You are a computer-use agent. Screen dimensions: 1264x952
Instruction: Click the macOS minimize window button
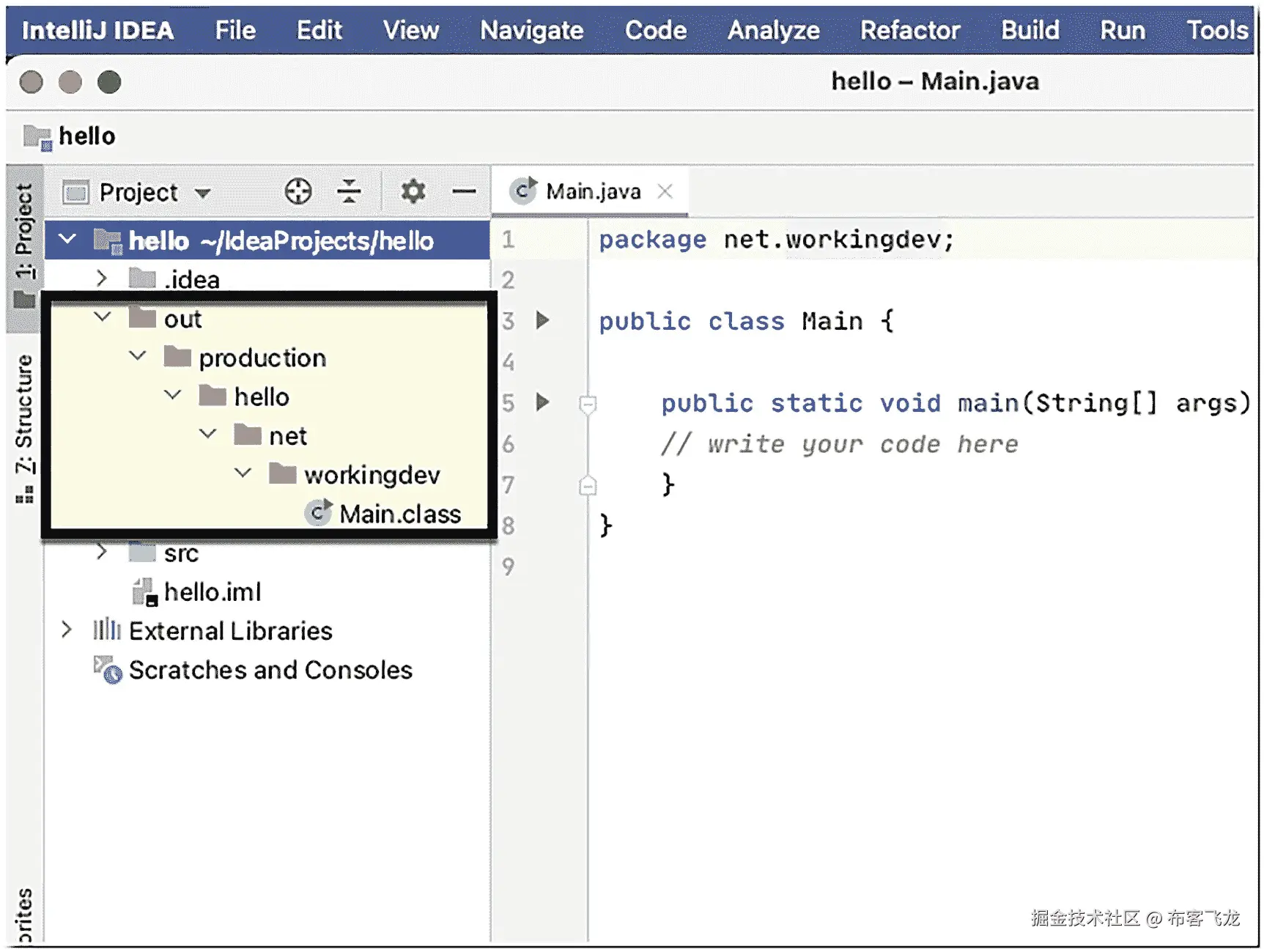[x=70, y=81]
